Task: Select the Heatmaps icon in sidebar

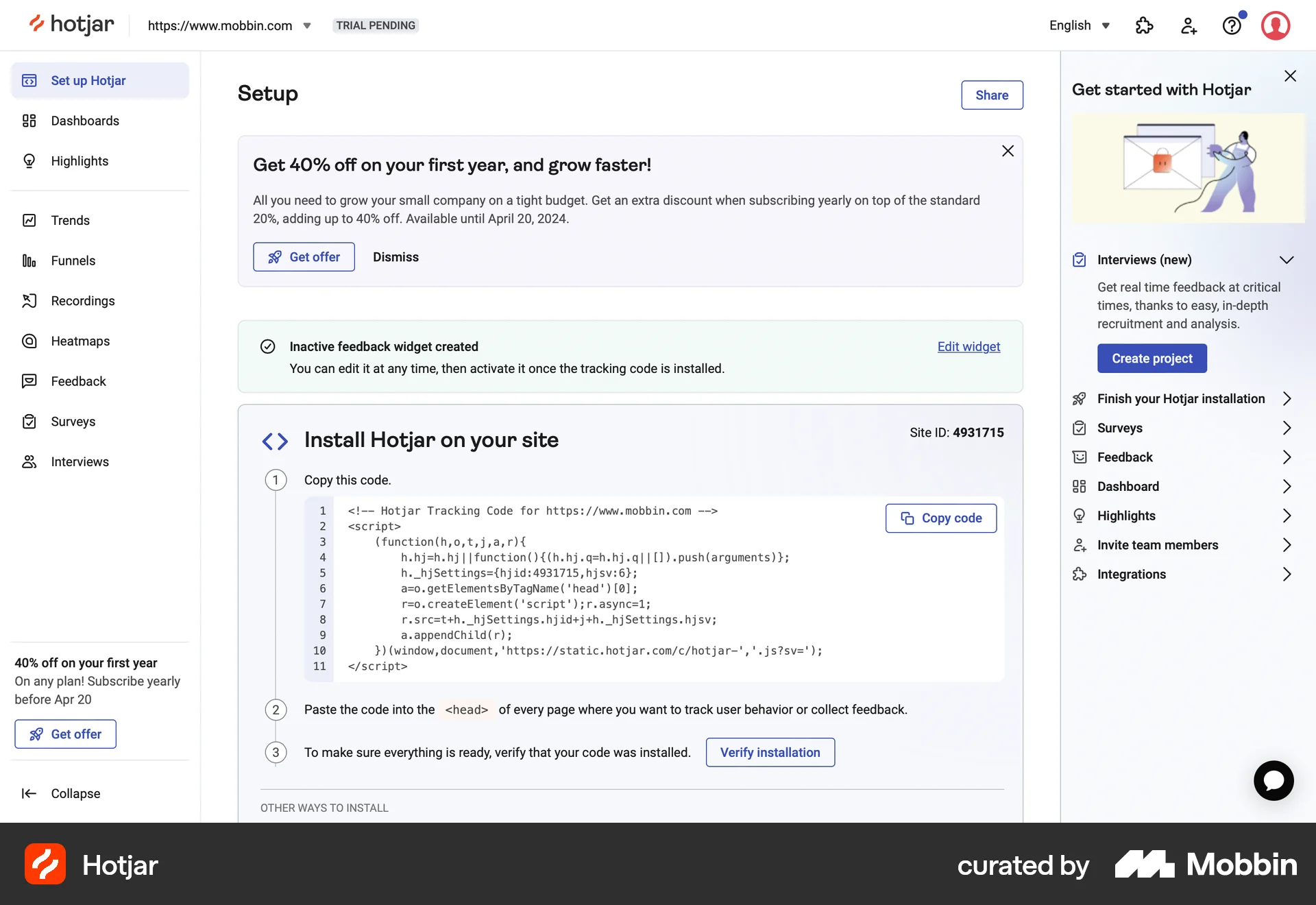Action: [x=29, y=341]
